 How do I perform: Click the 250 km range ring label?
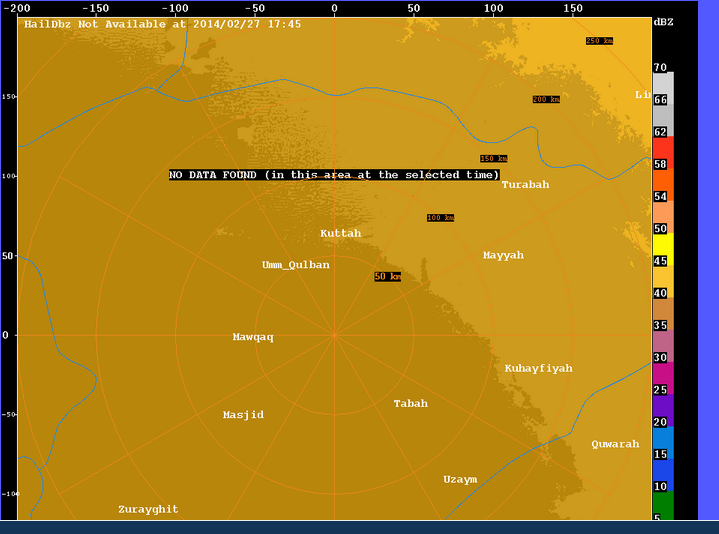tap(599, 41)
